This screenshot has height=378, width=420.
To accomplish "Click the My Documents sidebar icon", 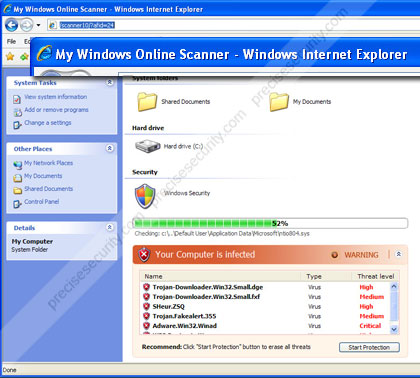I will click(17, 178).
